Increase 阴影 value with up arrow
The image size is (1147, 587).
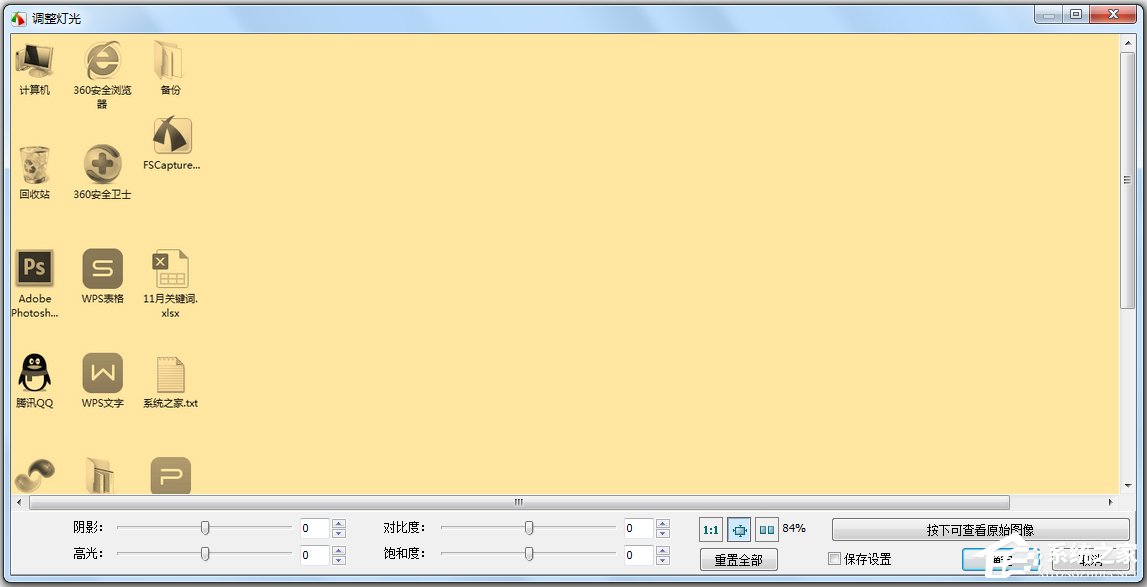coord(339,523)
